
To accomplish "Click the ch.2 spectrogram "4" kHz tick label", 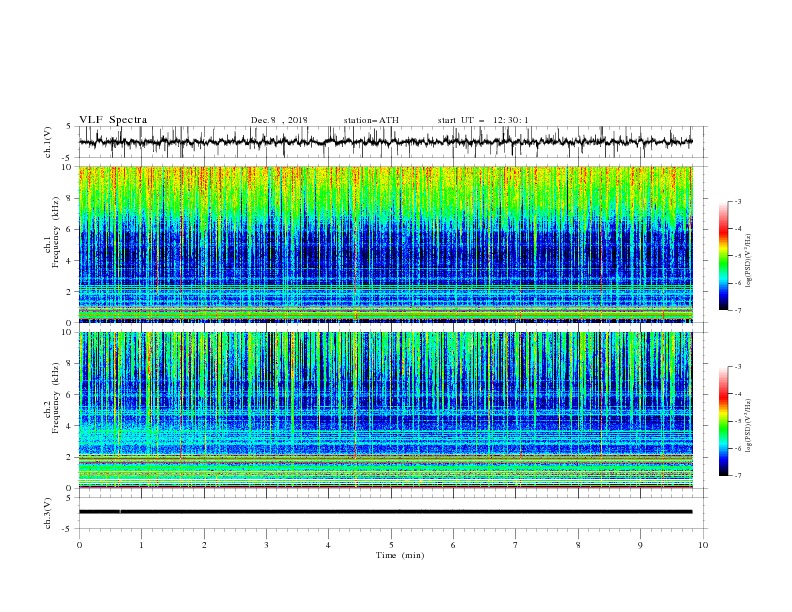I will coord(70,426).
